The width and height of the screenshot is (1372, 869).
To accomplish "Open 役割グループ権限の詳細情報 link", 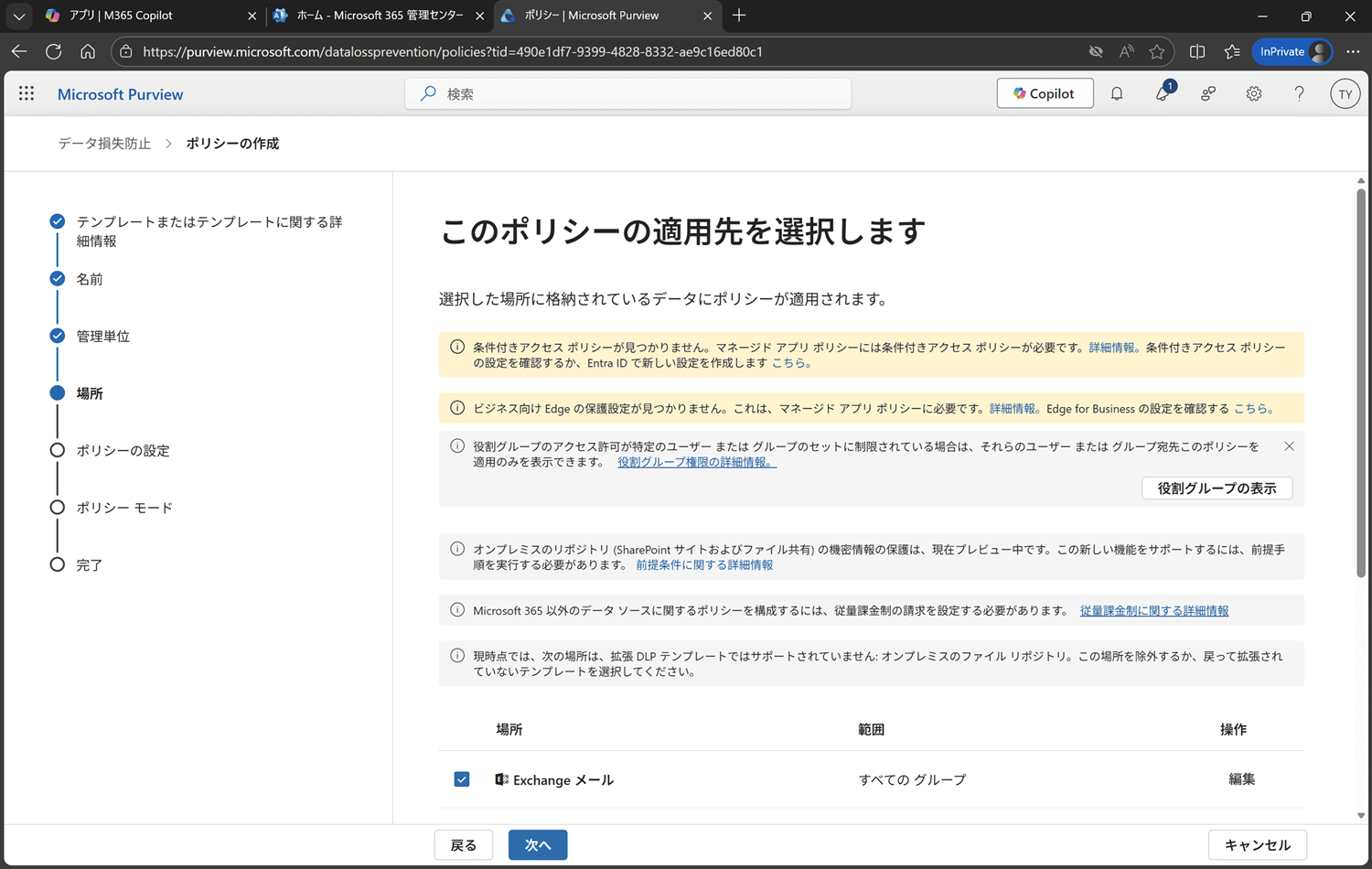I will [697, 462].
